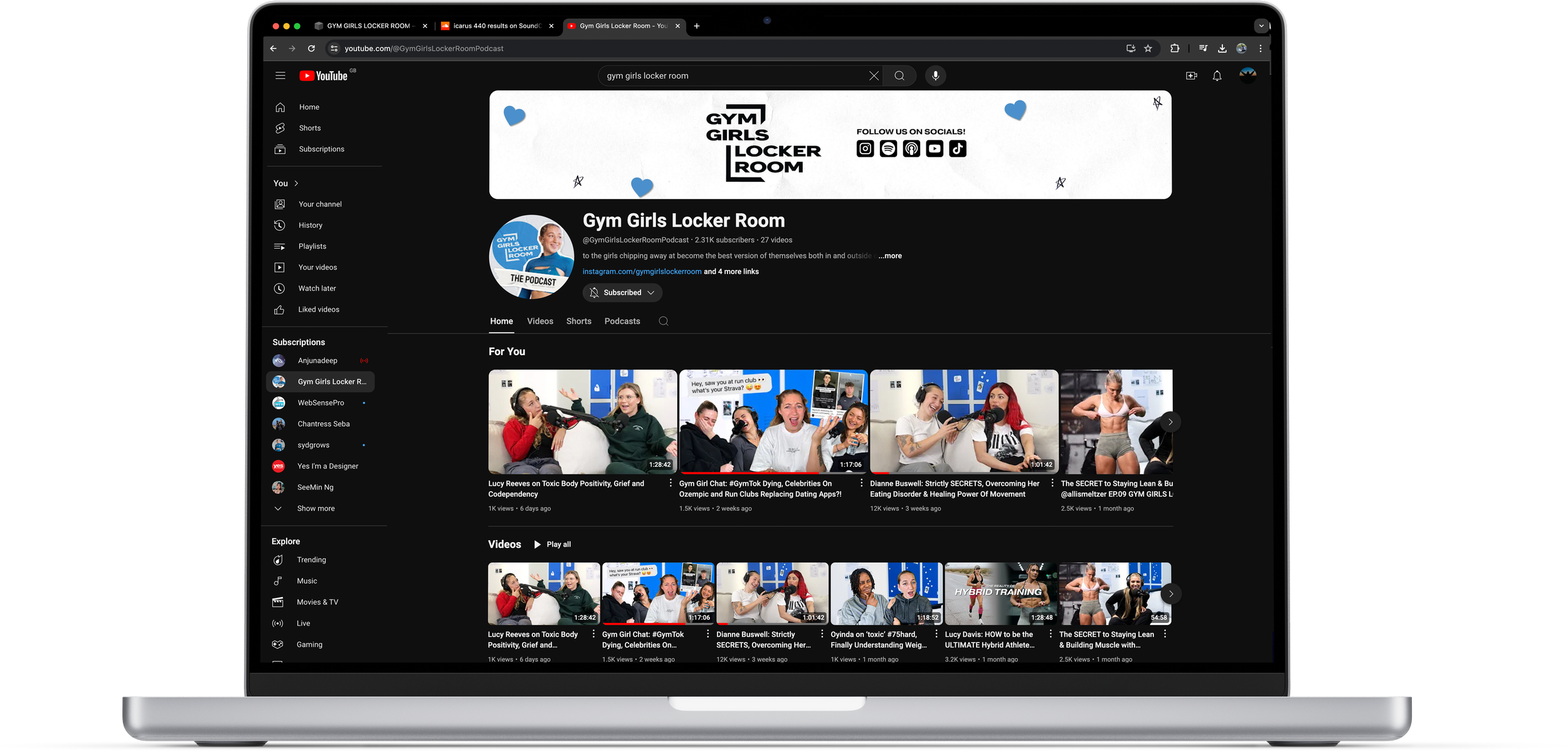Open the notifications bell
The width and height of the screenshot is (1568, 751).
tap(1217, 76)
